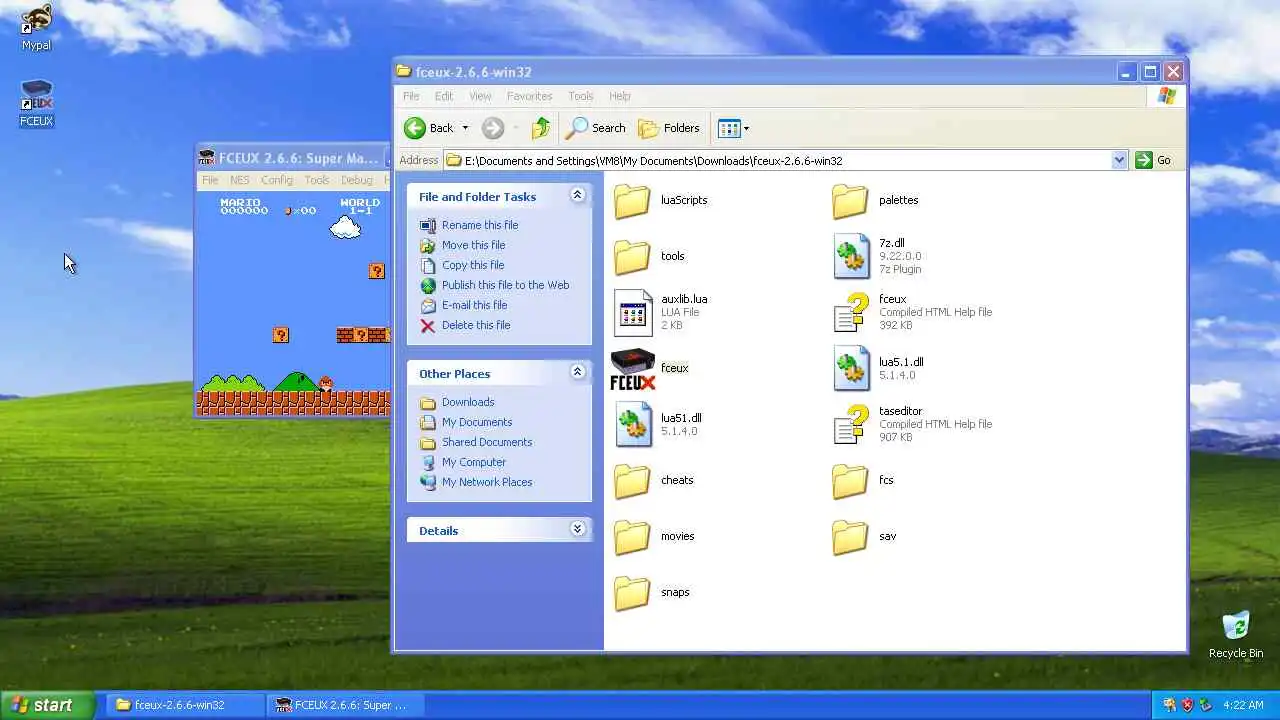Select the fceux help file icon
Screen dimensions: 1280x720
[x=851, y=312]
